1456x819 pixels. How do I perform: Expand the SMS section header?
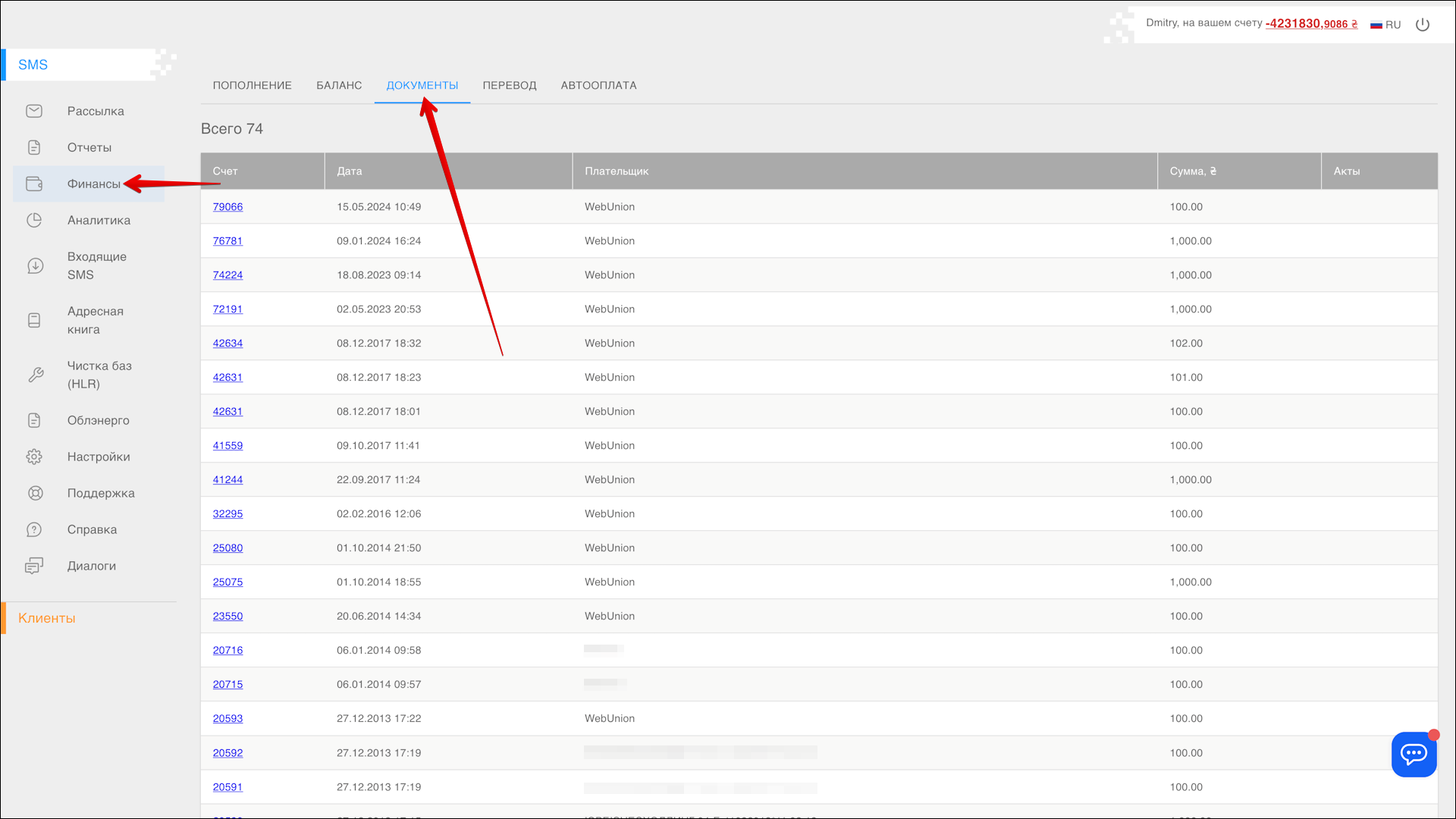tap(33, 65)
